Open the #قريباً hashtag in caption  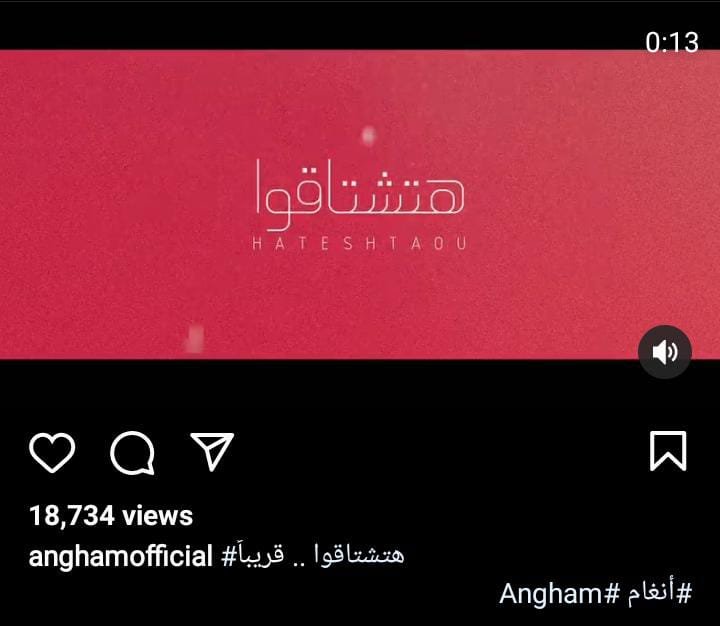(252, 555)
